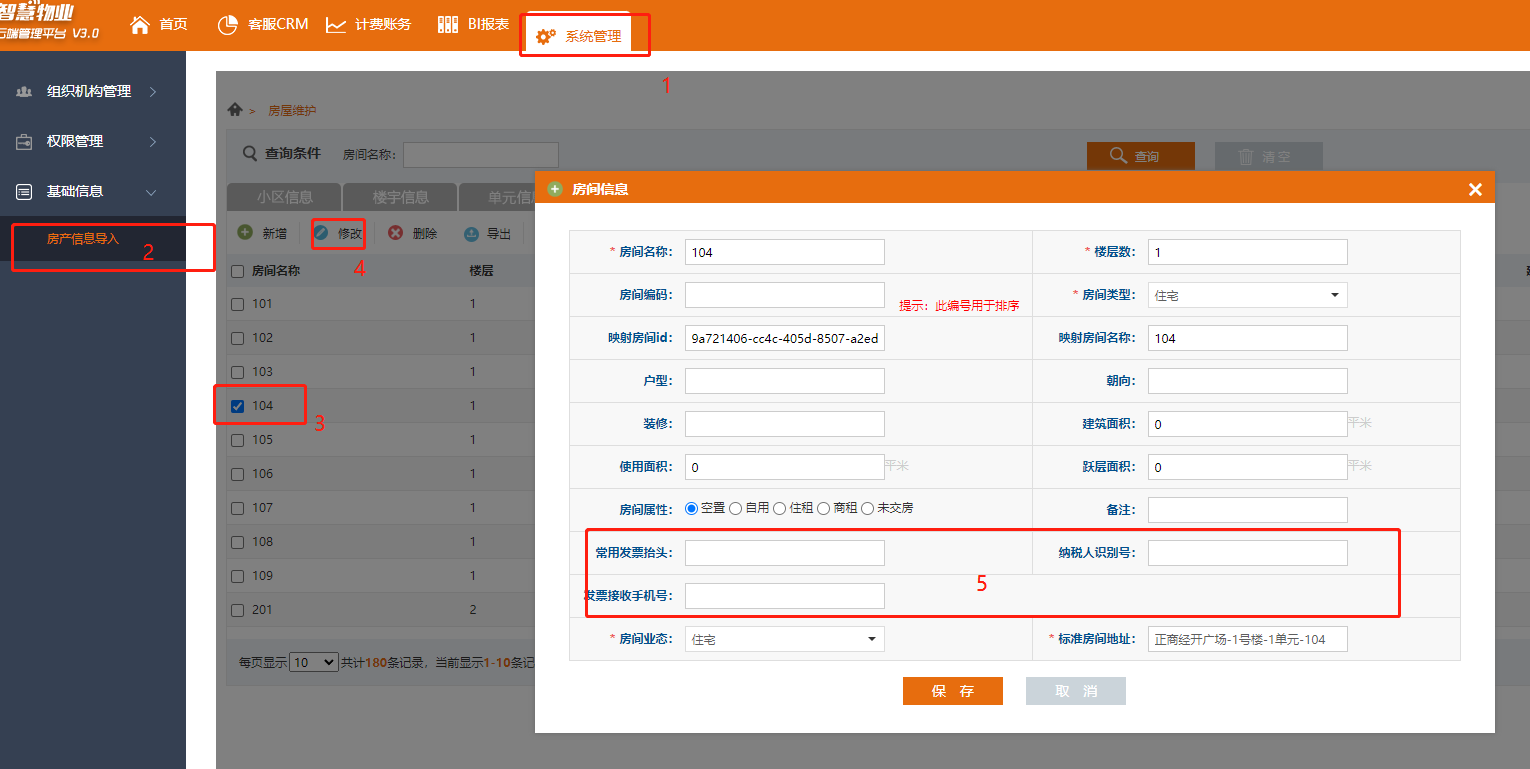Click the 清空 button
This screenshot has width=1530, height=769.
click(x=1268, y=156)
